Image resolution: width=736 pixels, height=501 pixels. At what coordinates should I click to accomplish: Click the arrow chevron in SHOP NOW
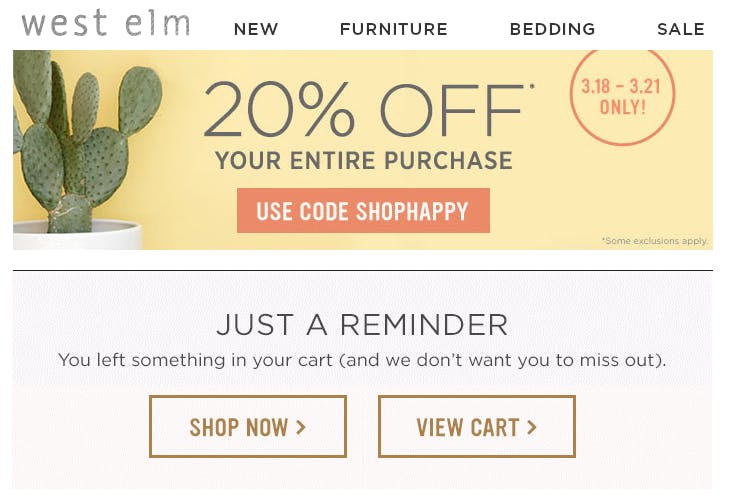[x=301, y=427]
